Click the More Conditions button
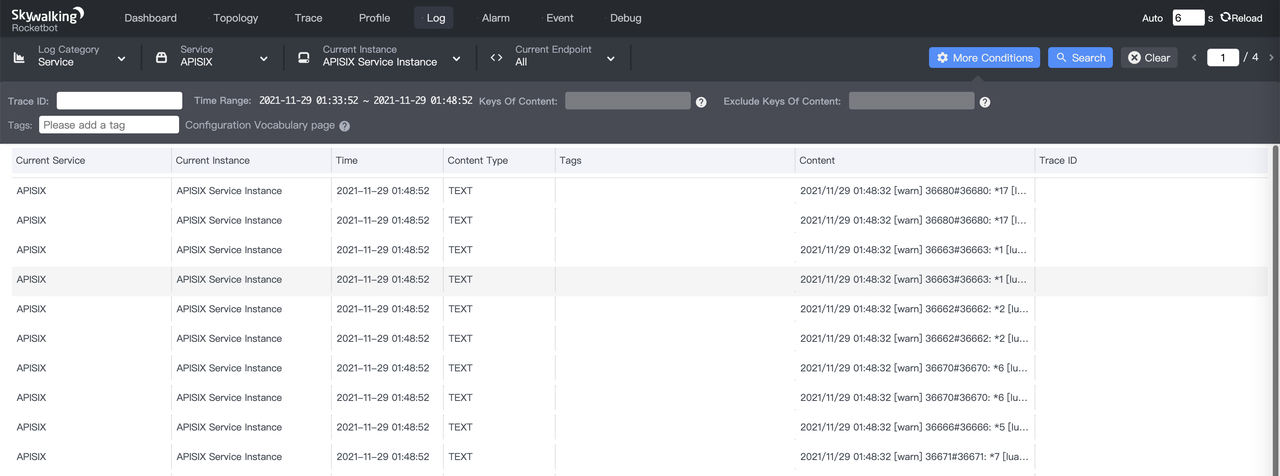This screenshot has width=1280, height=476. (984, 58)
